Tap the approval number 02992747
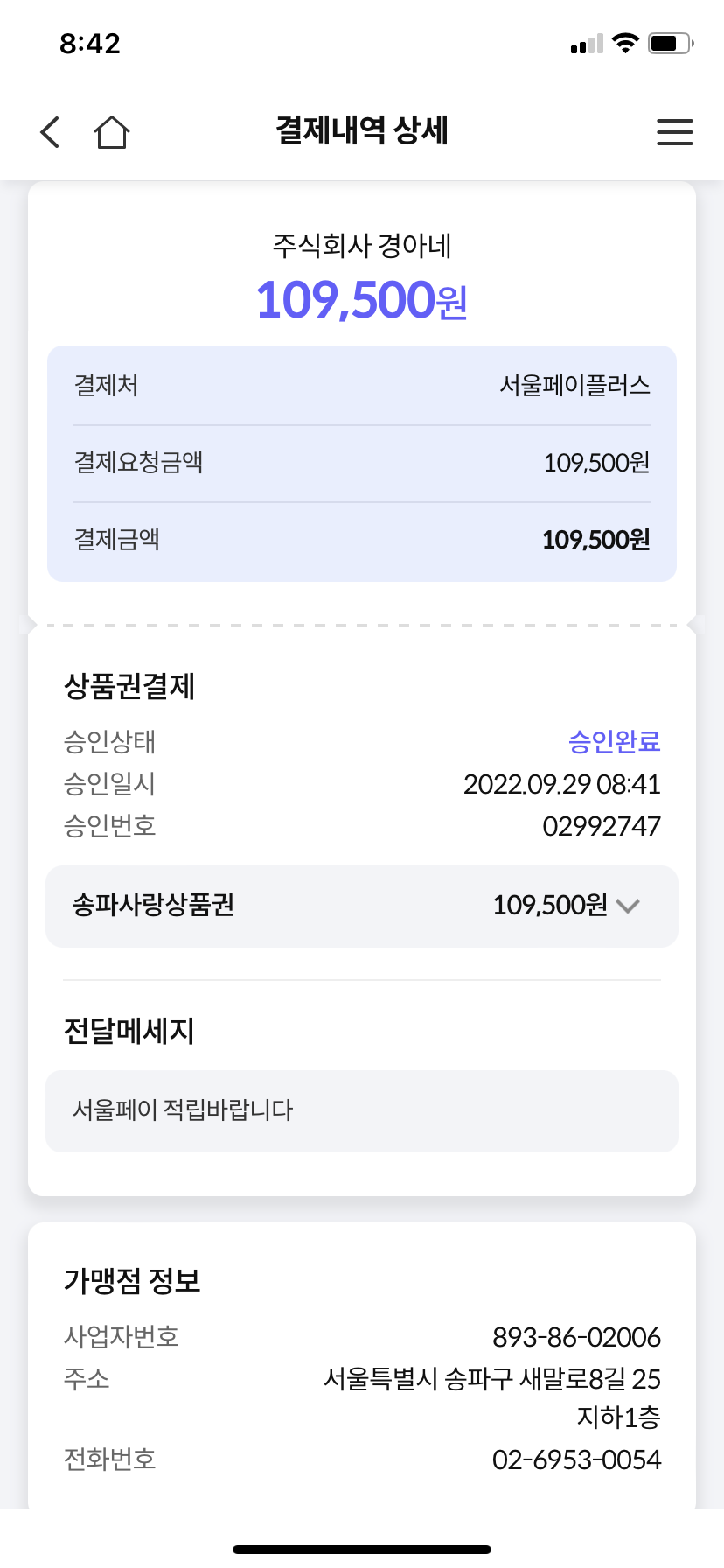The width and height of the screenshot is (724, 1568). pyautogui.click(x=602, y=826)
